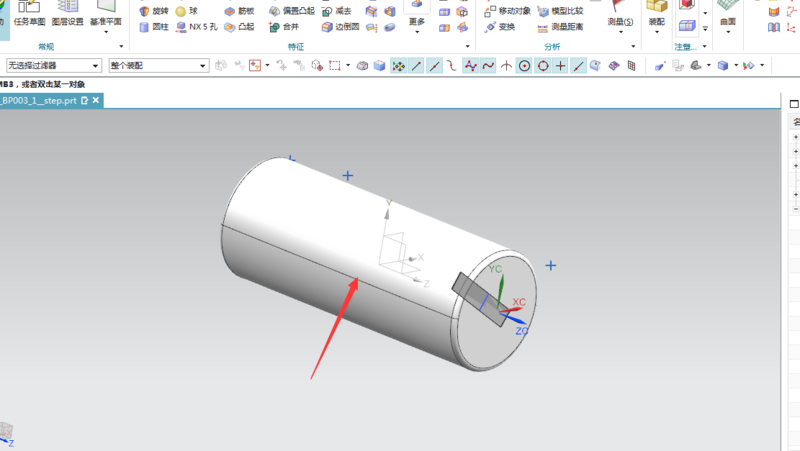Click the XC axis of the WCS
This screenshot has height=451, width=800.
coord(512,307)
